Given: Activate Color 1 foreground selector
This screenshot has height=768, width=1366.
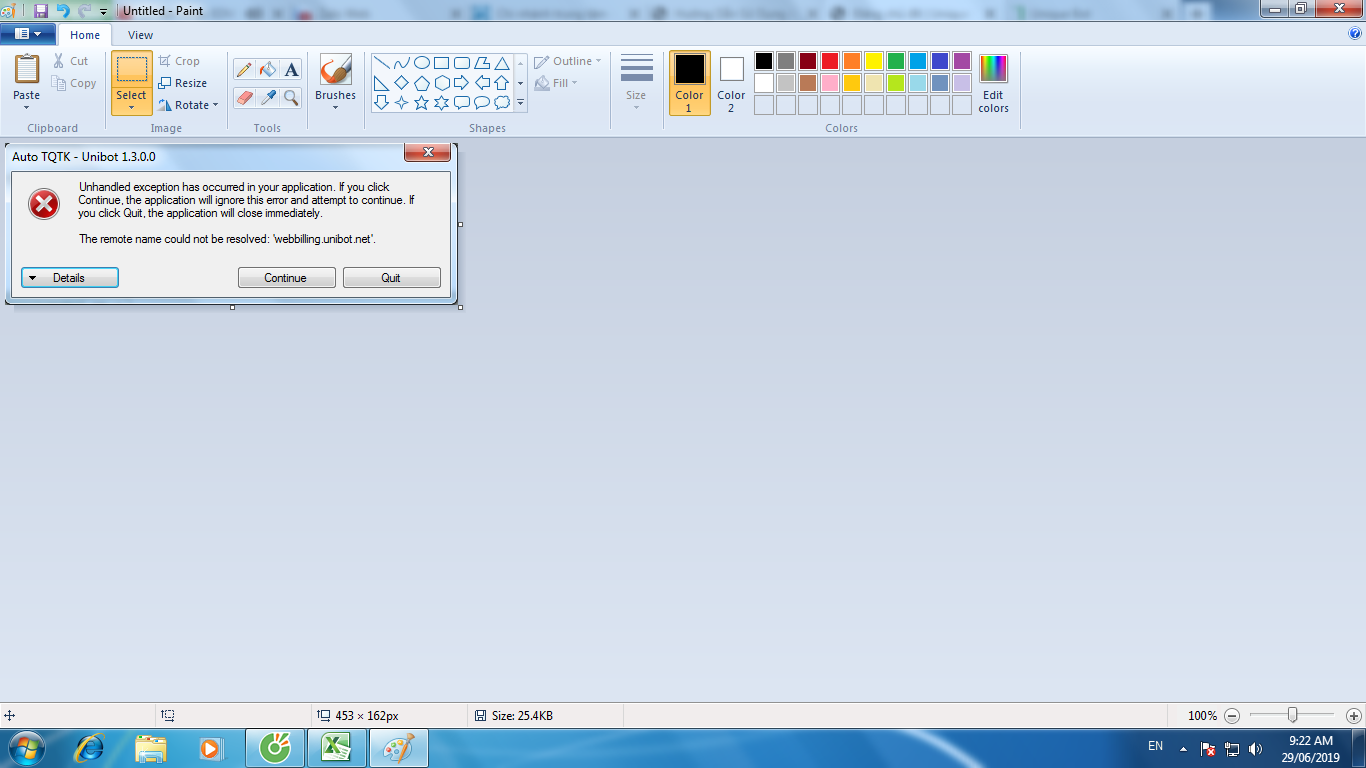Looking at the screenshot, I should [x=689, y=83].
